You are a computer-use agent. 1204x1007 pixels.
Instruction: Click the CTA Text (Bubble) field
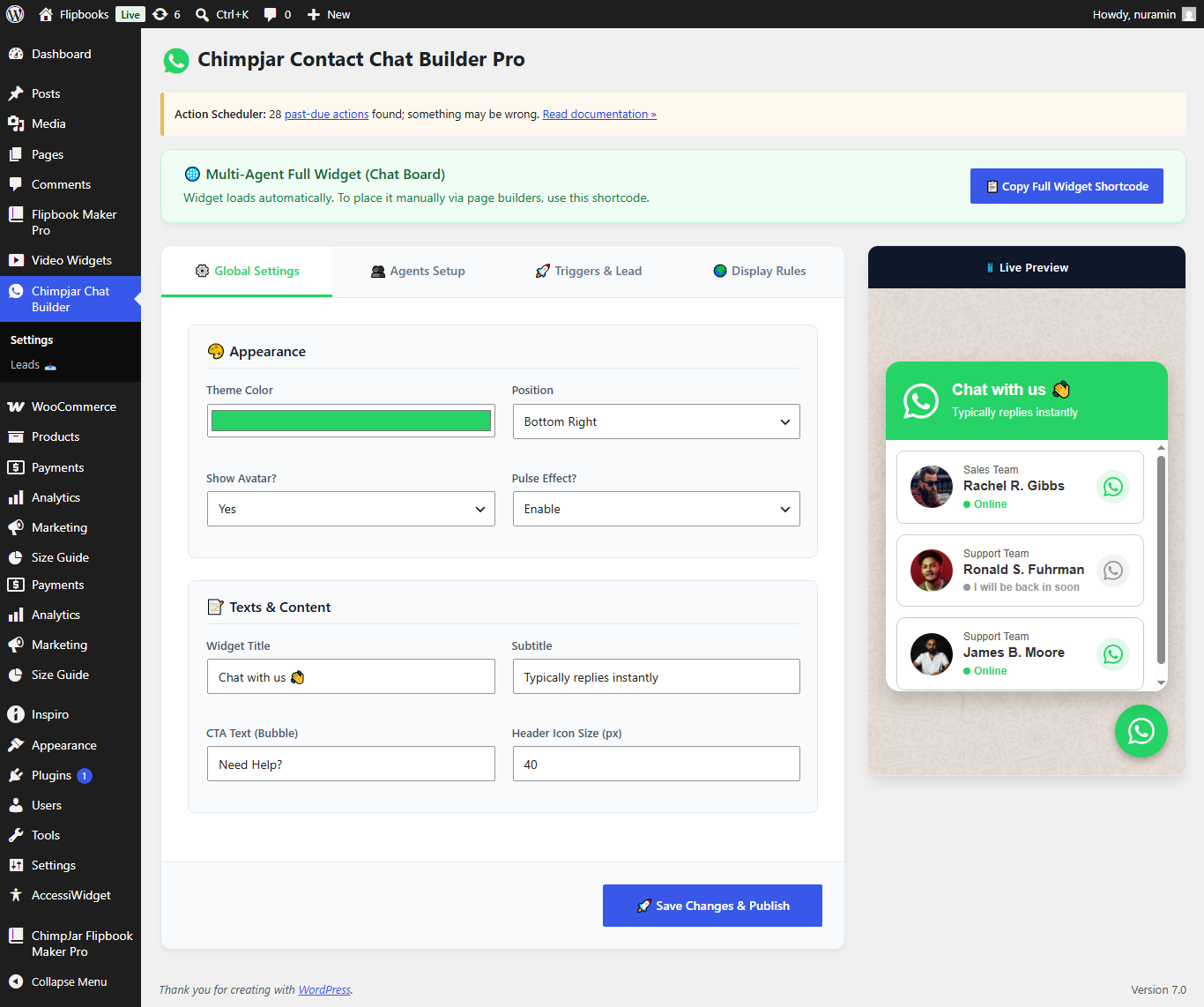pyautogui.click(x=351, y=764)
